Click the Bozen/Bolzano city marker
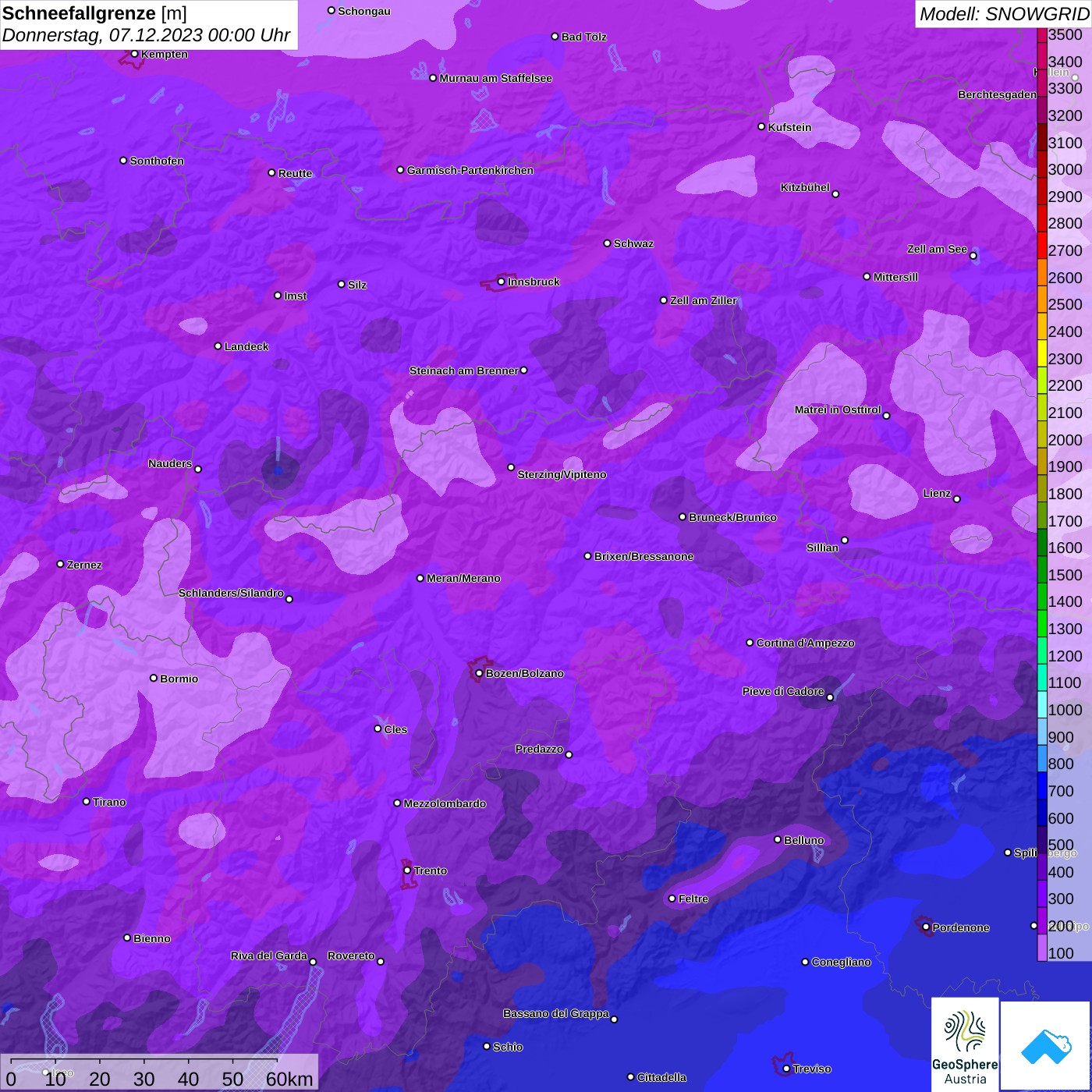This screenshot has width=1092, height=1092. pyautogui.click(x=479, y=673)
